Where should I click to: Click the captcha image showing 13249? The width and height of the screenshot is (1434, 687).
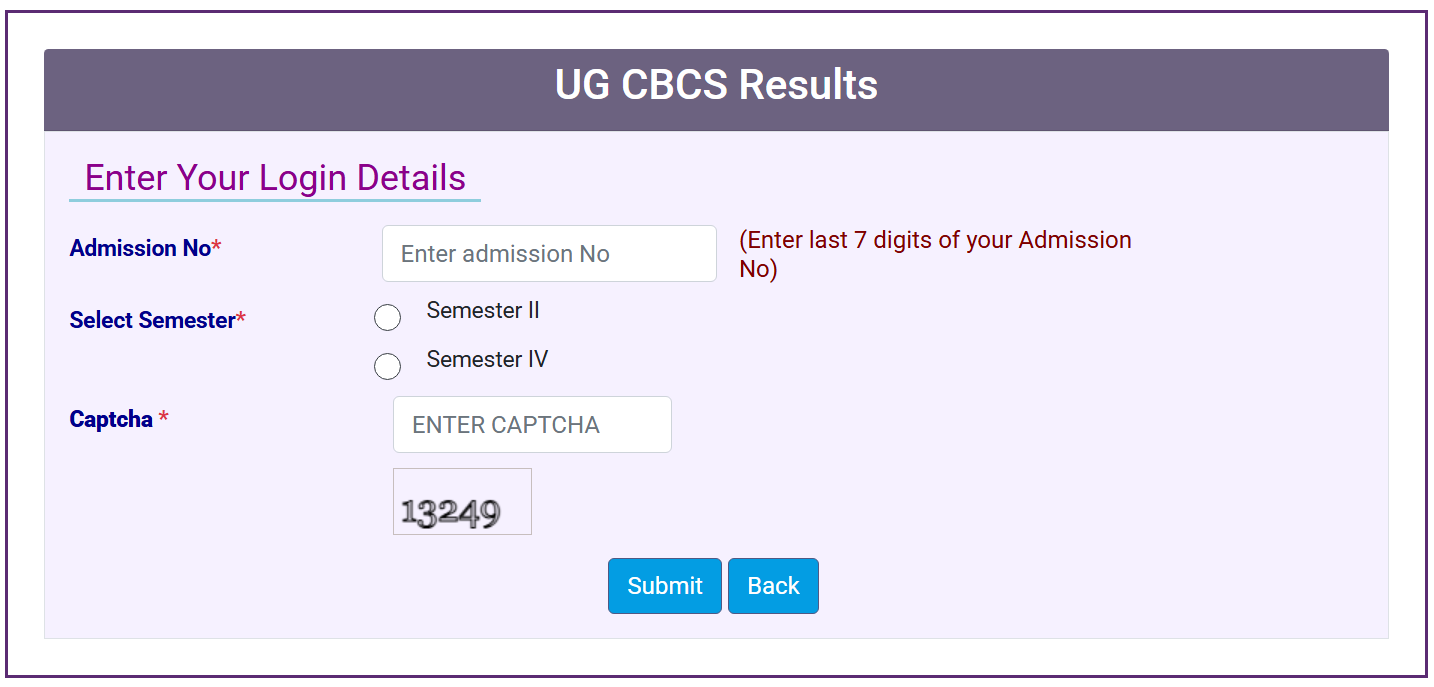point(462,501)
